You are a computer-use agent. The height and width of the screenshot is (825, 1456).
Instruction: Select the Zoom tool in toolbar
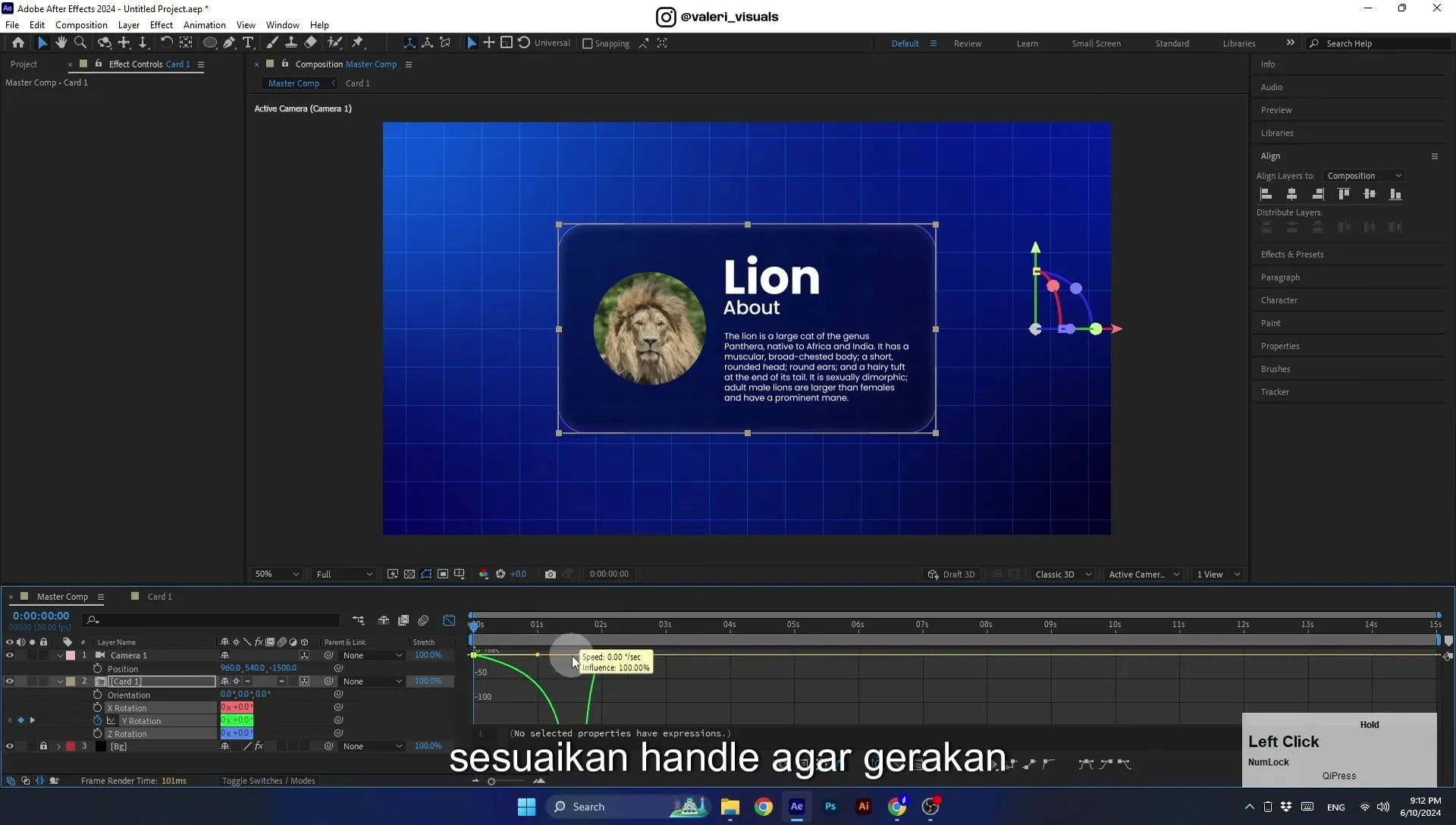[x=80, y=43]
